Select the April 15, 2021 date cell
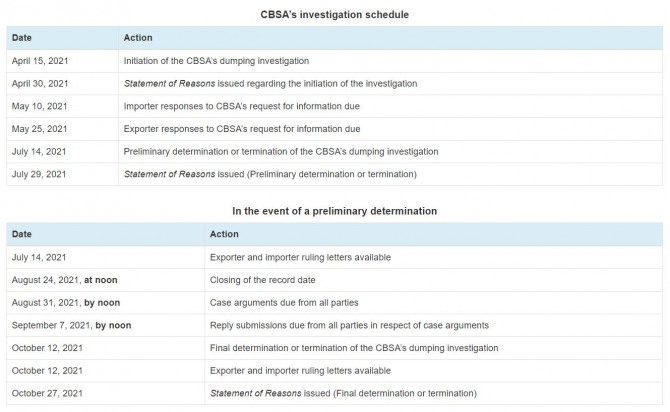The width and height of the screenshot is (670, 412). coord(39,61)
